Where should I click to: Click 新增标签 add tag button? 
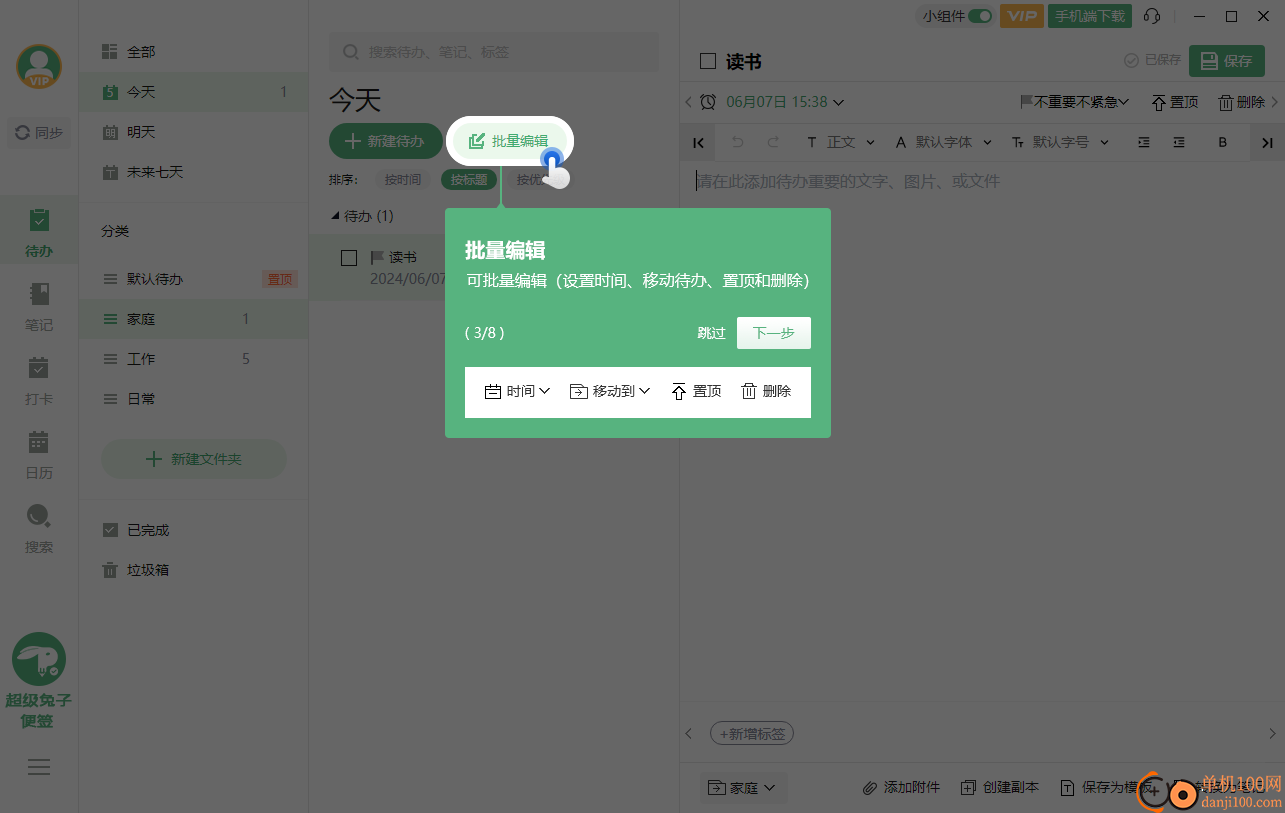[x=752, y=734]
